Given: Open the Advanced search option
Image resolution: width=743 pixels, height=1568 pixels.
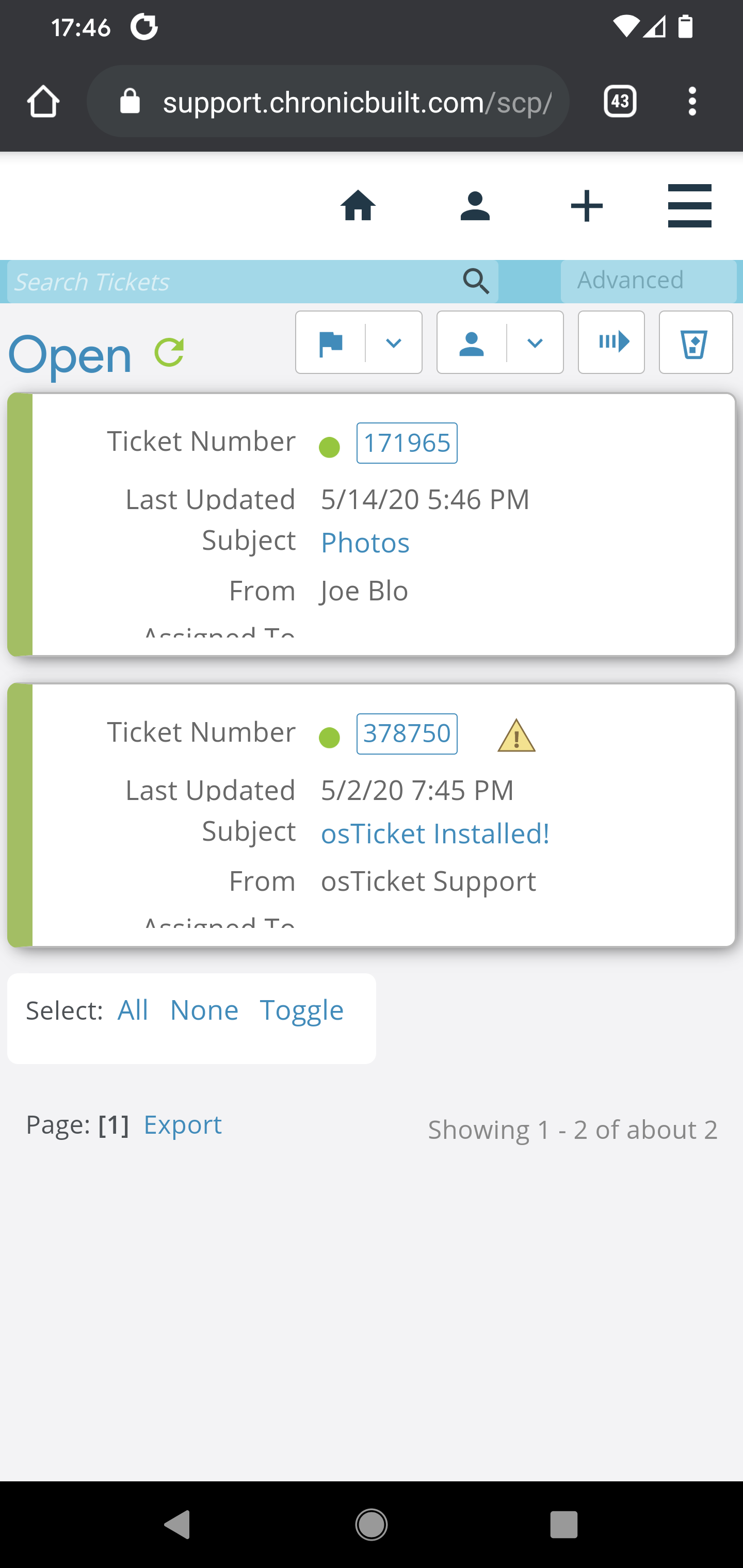Looking at the screenshot, I should [648, 281].
